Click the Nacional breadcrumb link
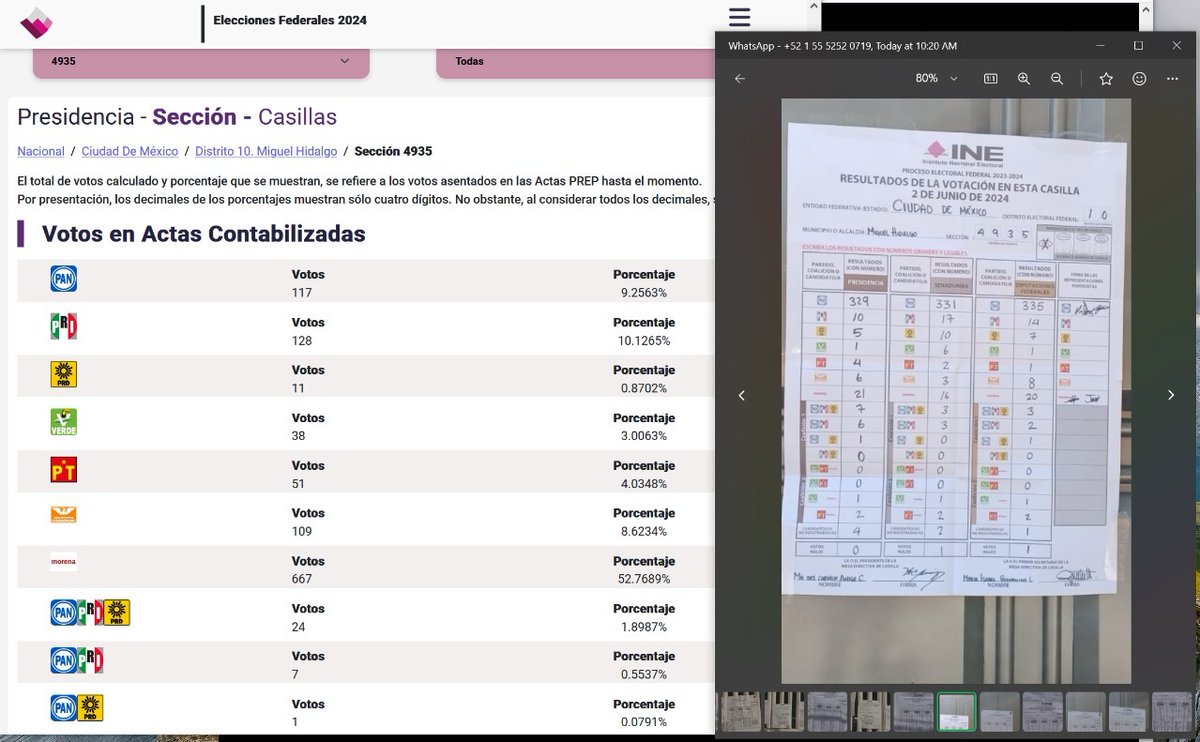Screen dimensions: 1200x742 (40, 151)
